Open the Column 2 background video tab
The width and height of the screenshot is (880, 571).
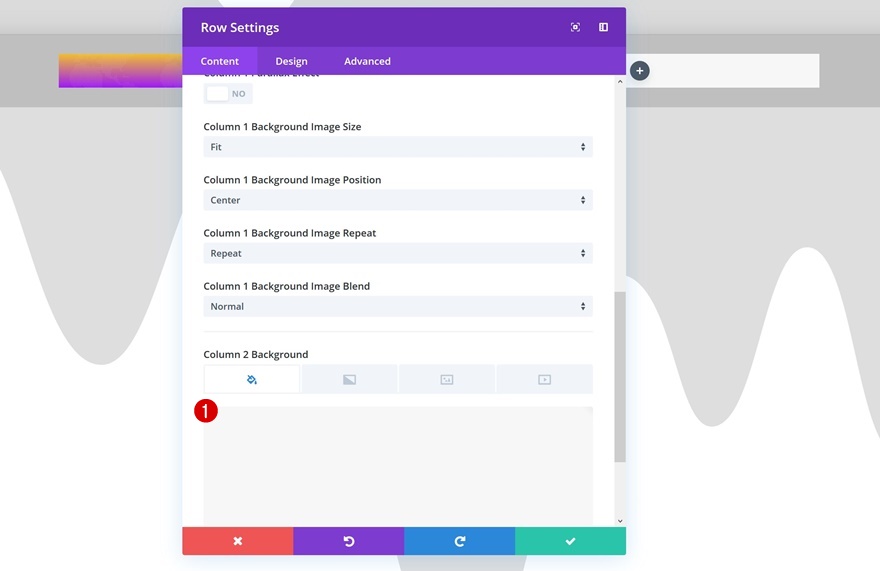(544, 380)
